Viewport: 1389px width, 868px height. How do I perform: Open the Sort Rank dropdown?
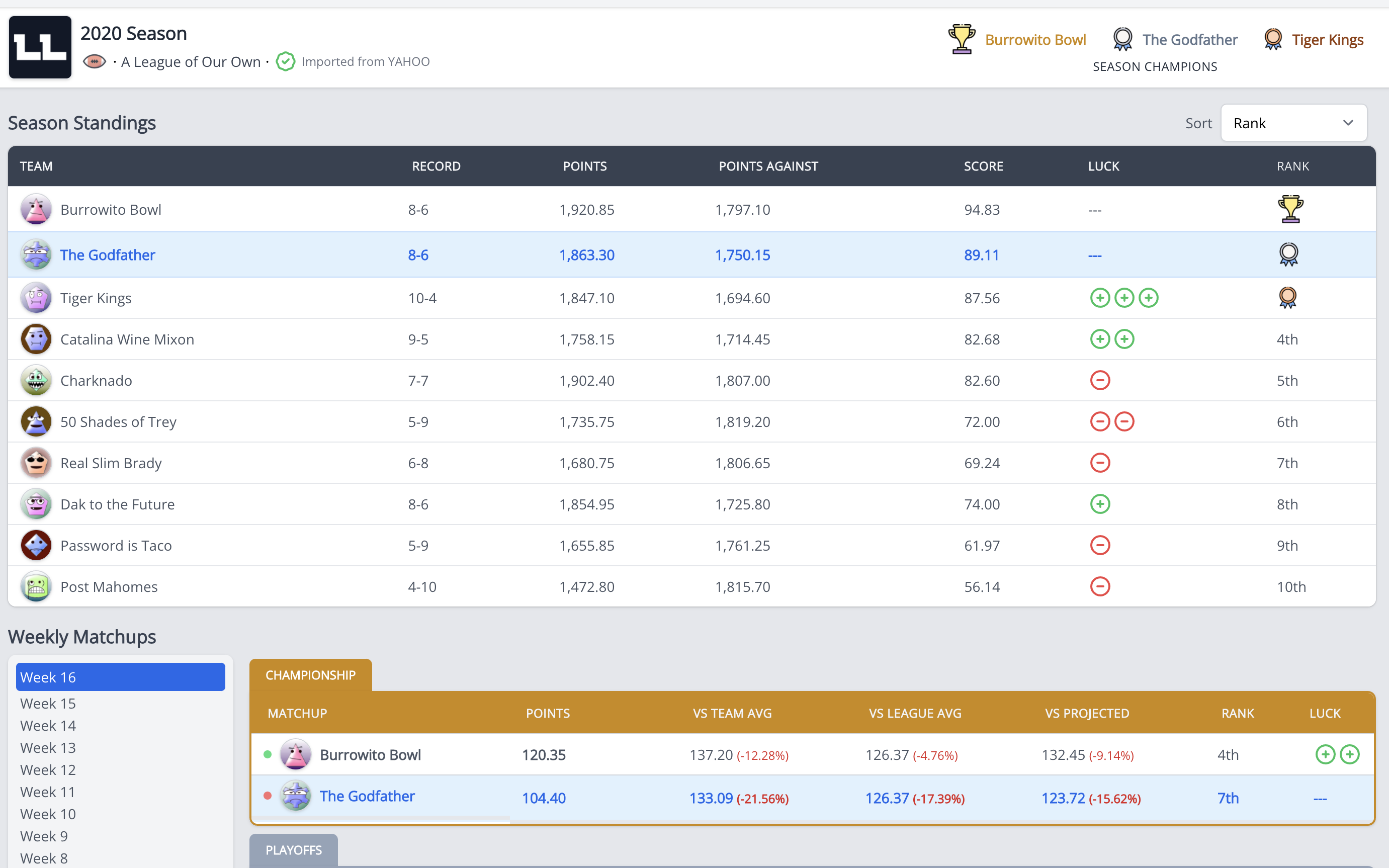[1294, 123]
